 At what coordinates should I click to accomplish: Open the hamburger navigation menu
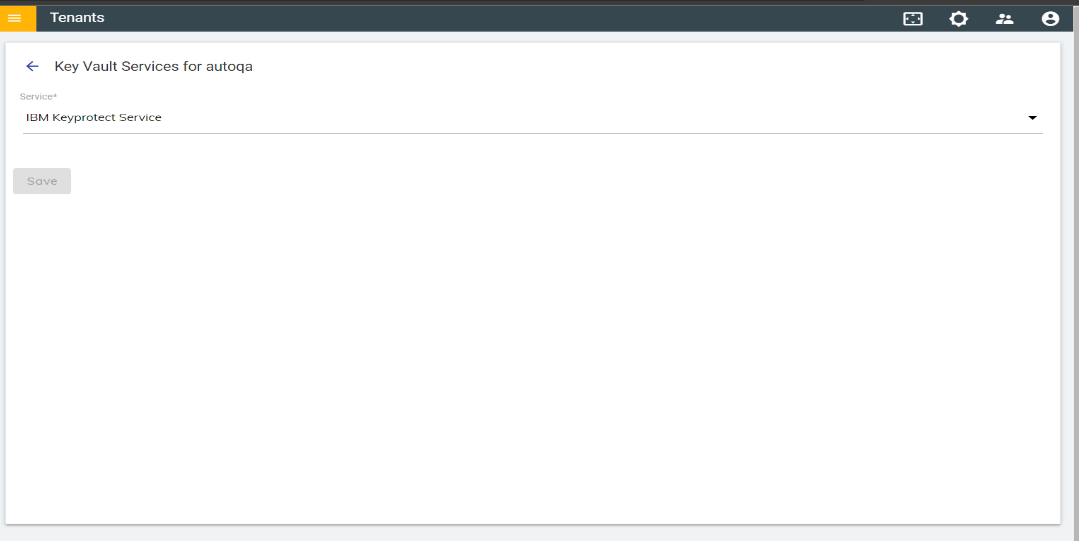tap(15, 18)
